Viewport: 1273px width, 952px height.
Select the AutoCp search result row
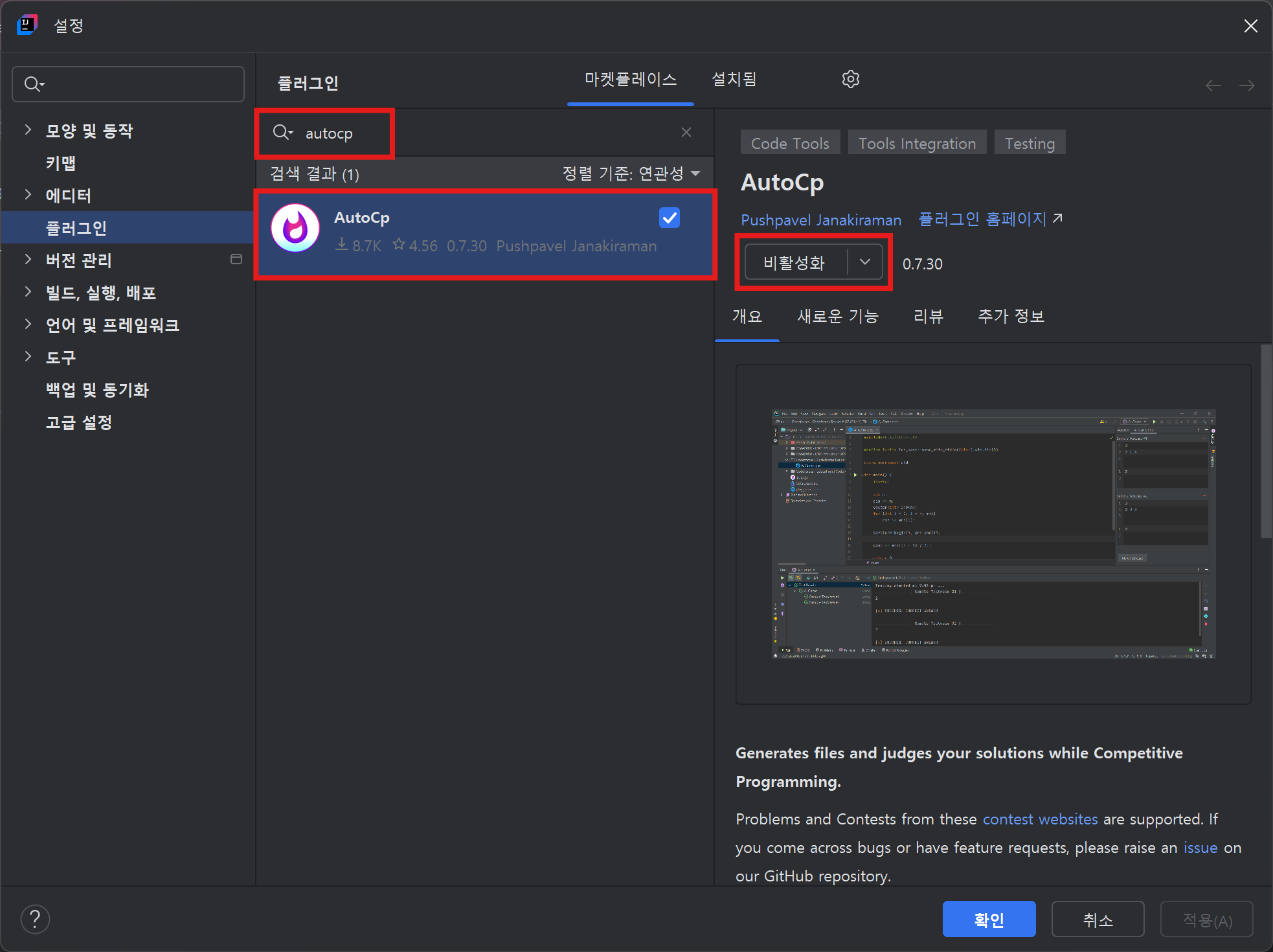point(486,233)
